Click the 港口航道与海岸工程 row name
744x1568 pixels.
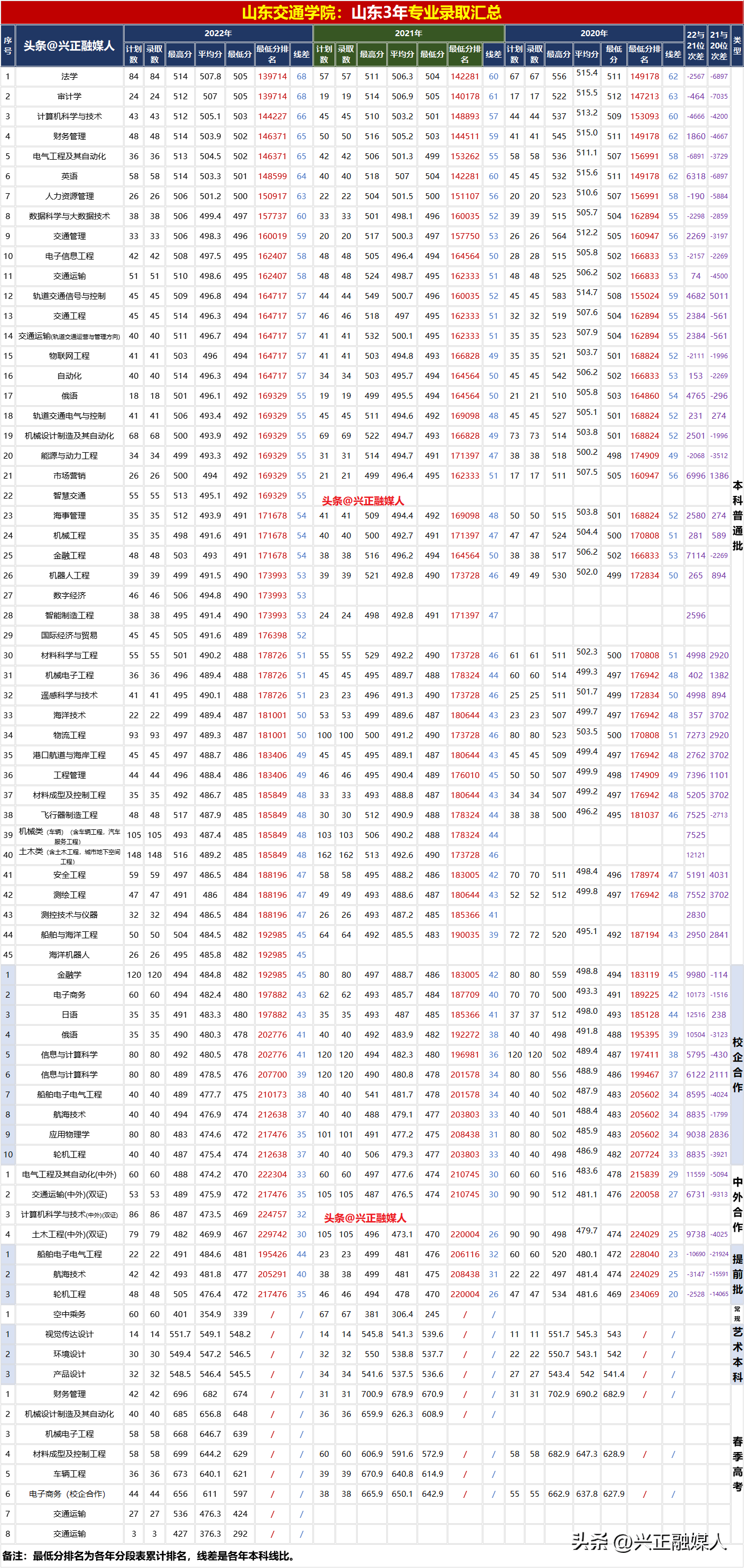click(70, 755)
